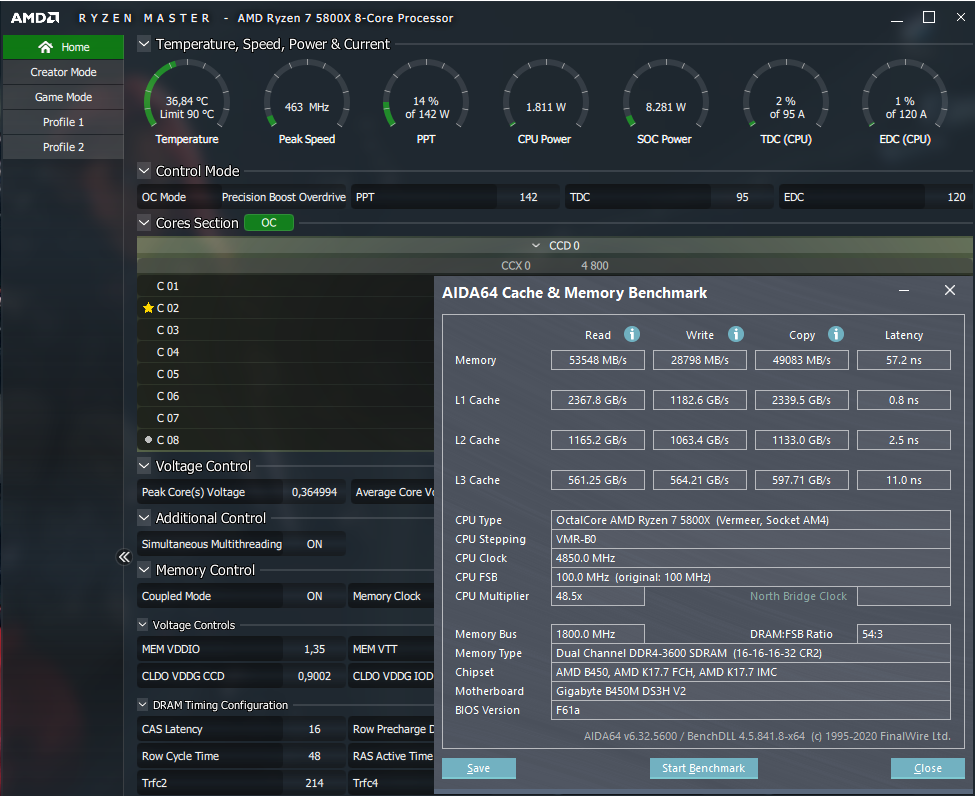Toggle Simultaneous Multithreading ON value
Viewport: 975px width, 797px height.
[315, 544]
